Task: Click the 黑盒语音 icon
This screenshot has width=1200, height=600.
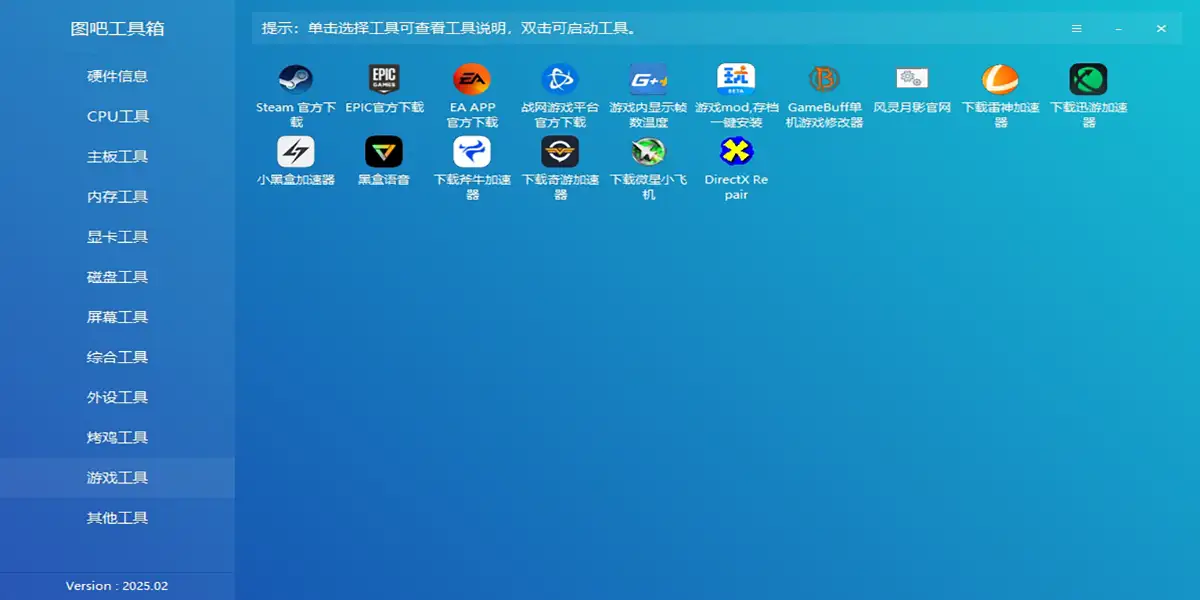Action: (x=384, y=152)
